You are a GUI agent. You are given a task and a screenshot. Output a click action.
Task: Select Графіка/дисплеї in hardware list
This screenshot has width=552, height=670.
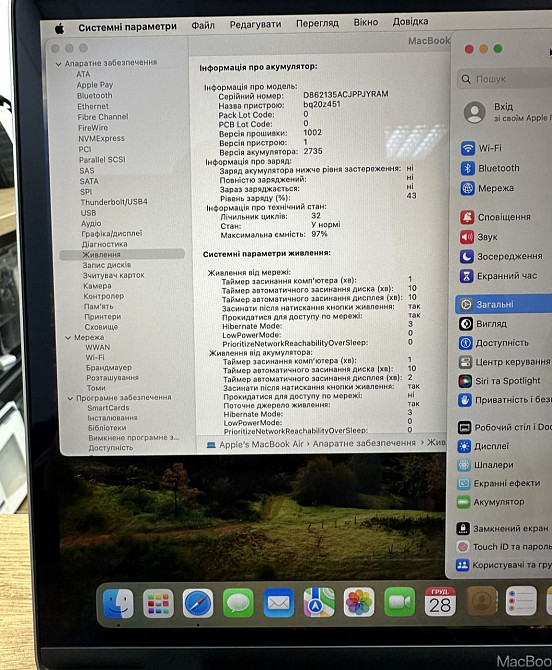tap(112, 233)
